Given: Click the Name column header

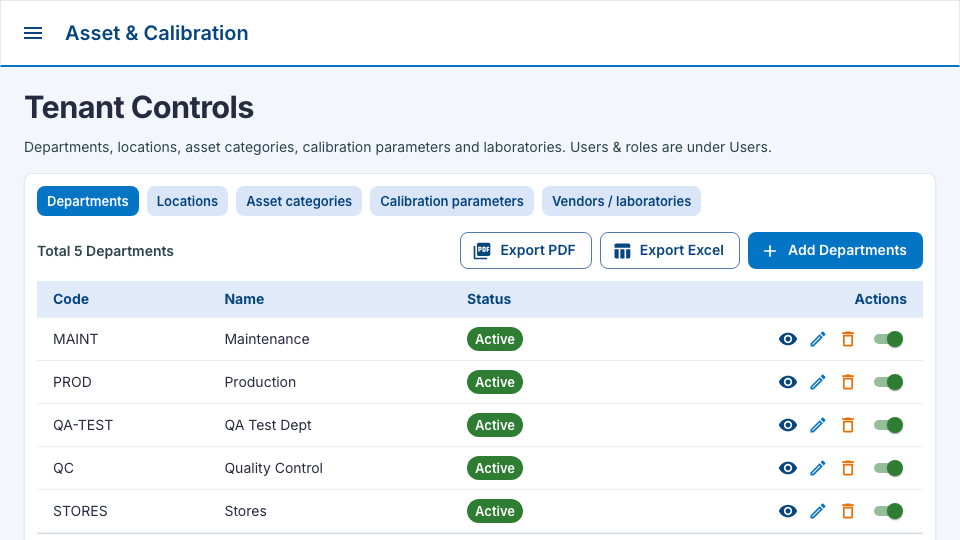Looking at the screenshot, I should (244, 299).
